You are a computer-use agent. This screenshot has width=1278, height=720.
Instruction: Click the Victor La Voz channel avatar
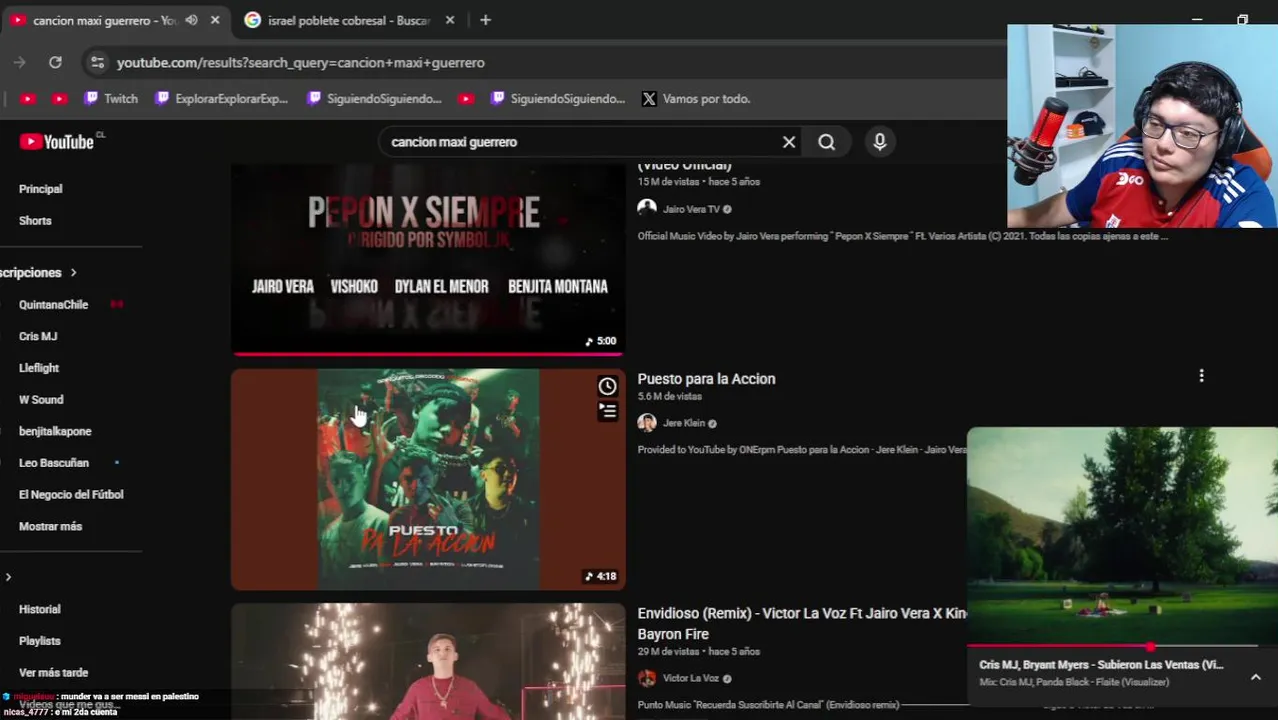coord(647,678)
